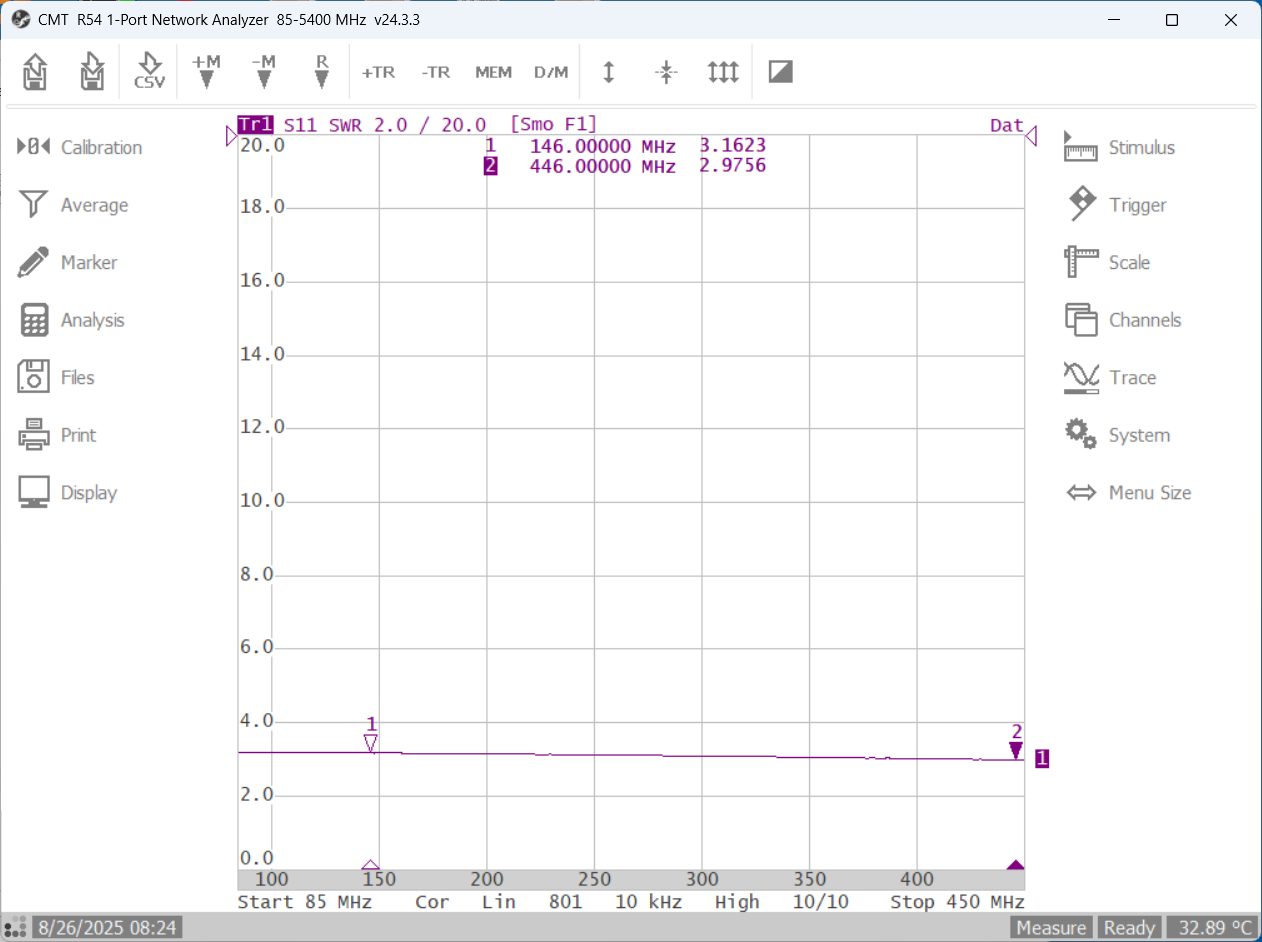Click the Start 85 MHz frequency field
Screen dimensions: 1262x942
tap(304, 902)
